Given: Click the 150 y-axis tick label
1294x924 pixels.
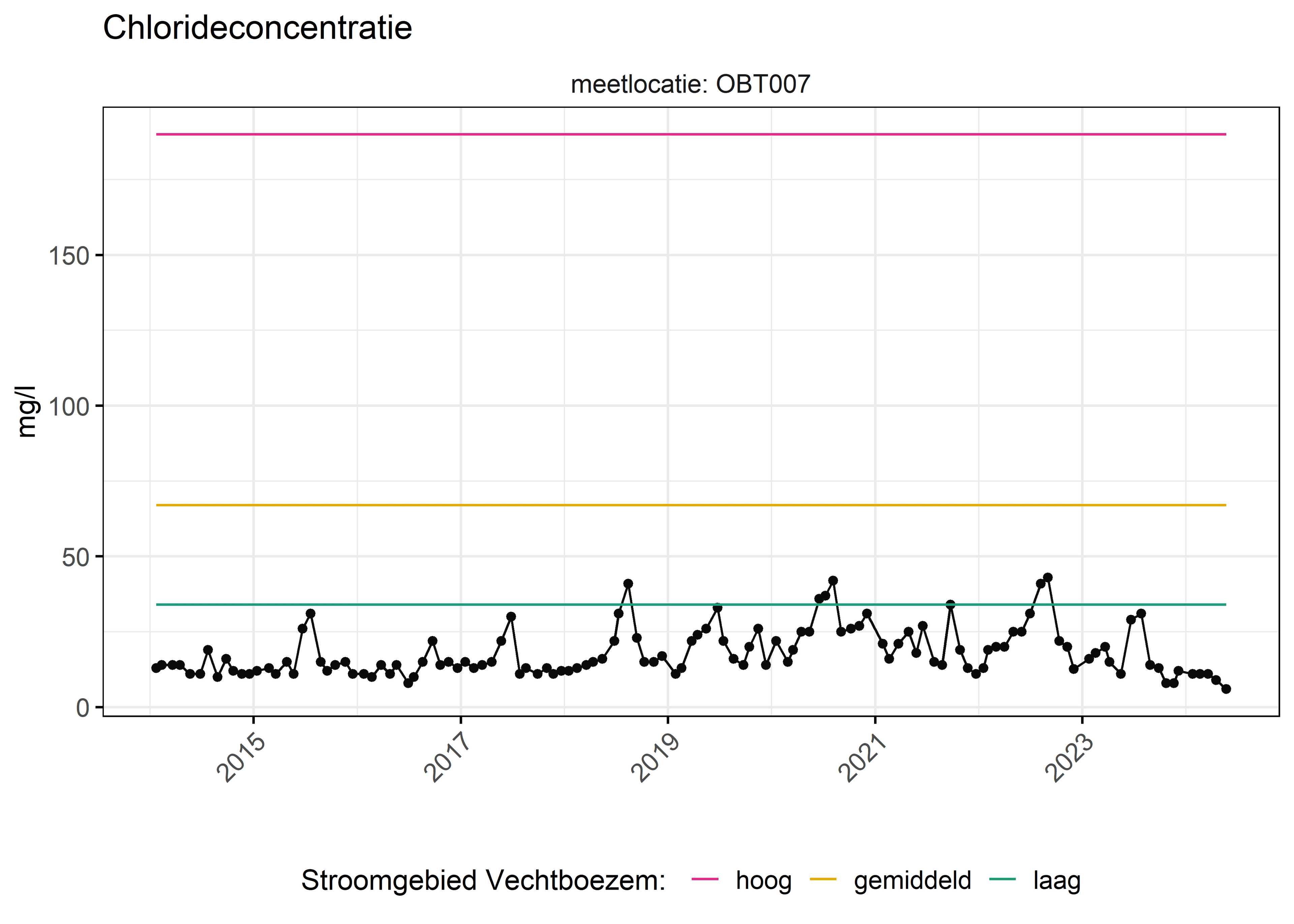Looking at the screenshot, I should (69, 256).
